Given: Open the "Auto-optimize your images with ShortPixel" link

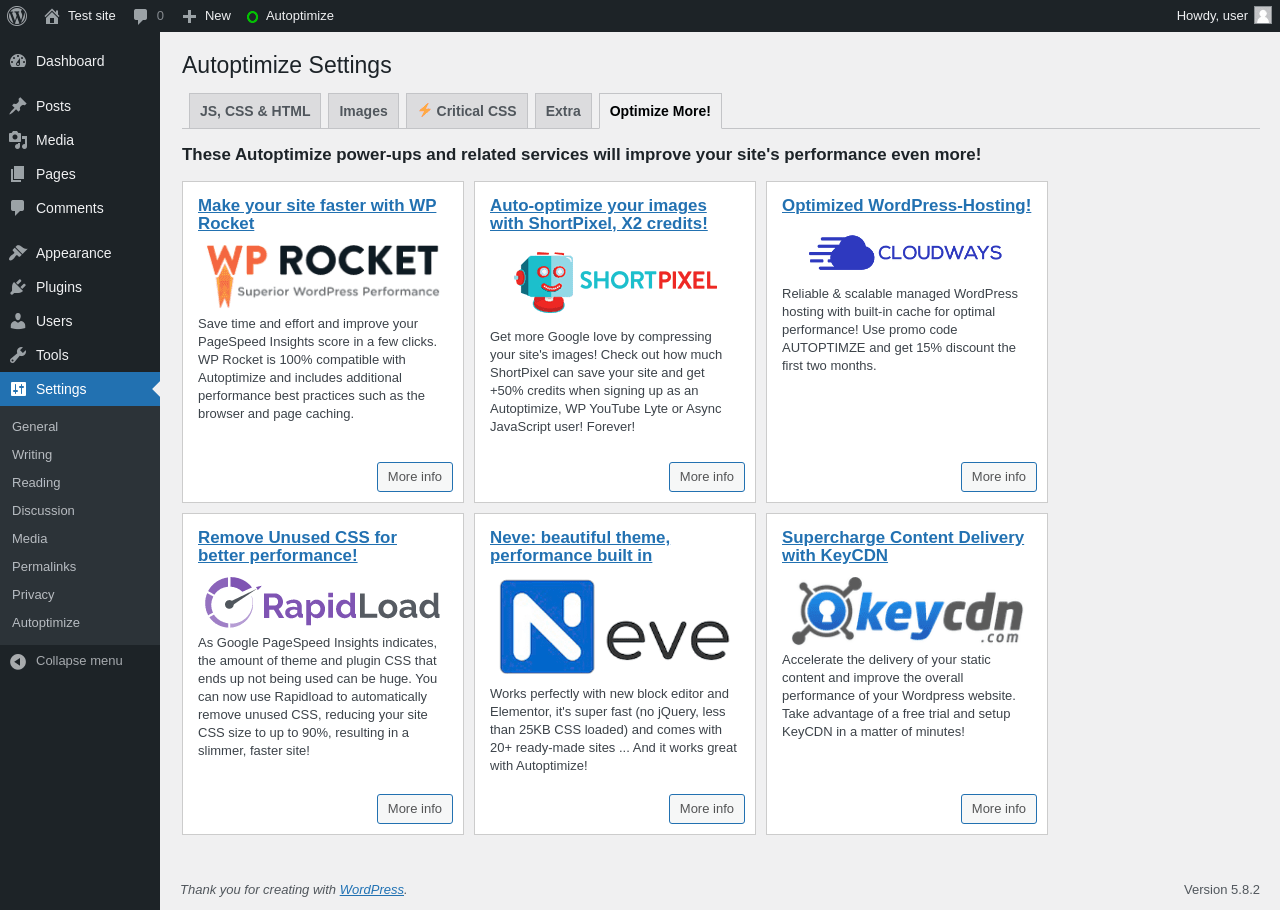Looking at the screenshot, I should 599,215.
